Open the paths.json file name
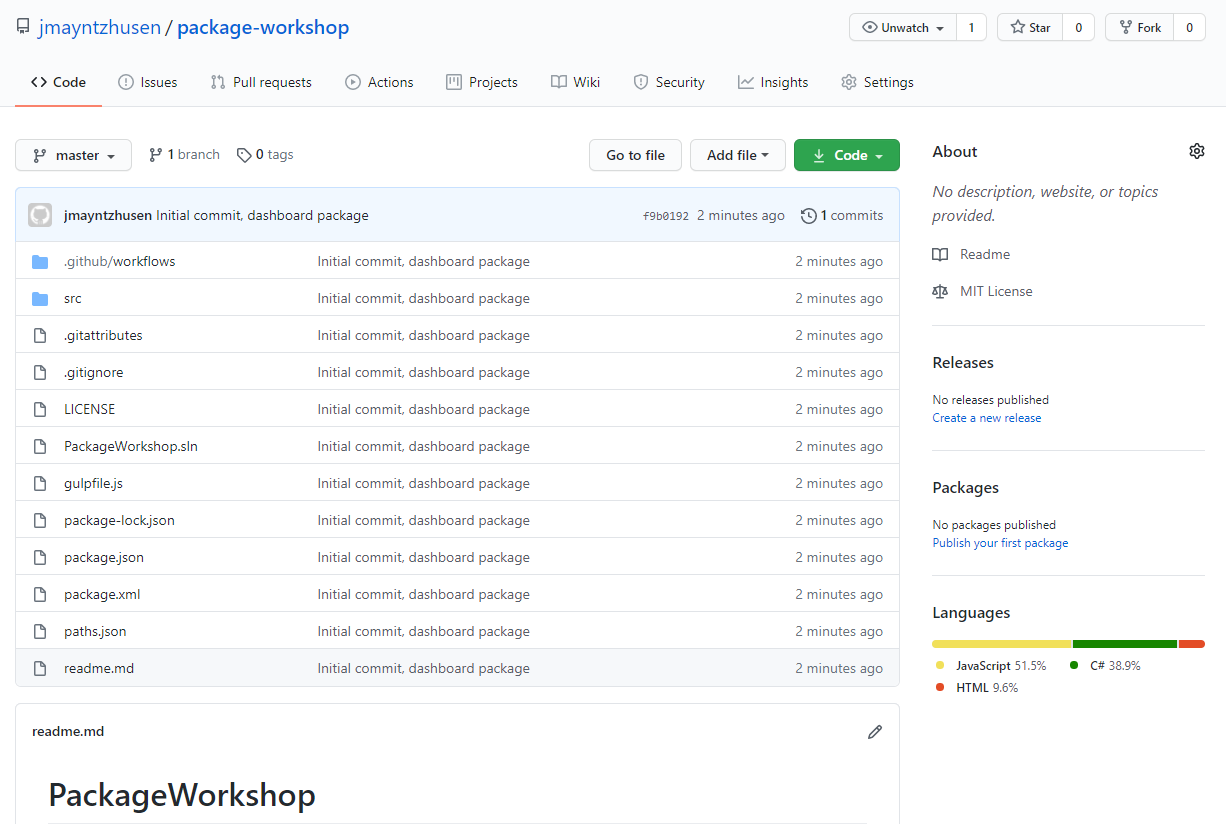The width and height of the screenshot is (1226, 824). [x=95, y=631]
